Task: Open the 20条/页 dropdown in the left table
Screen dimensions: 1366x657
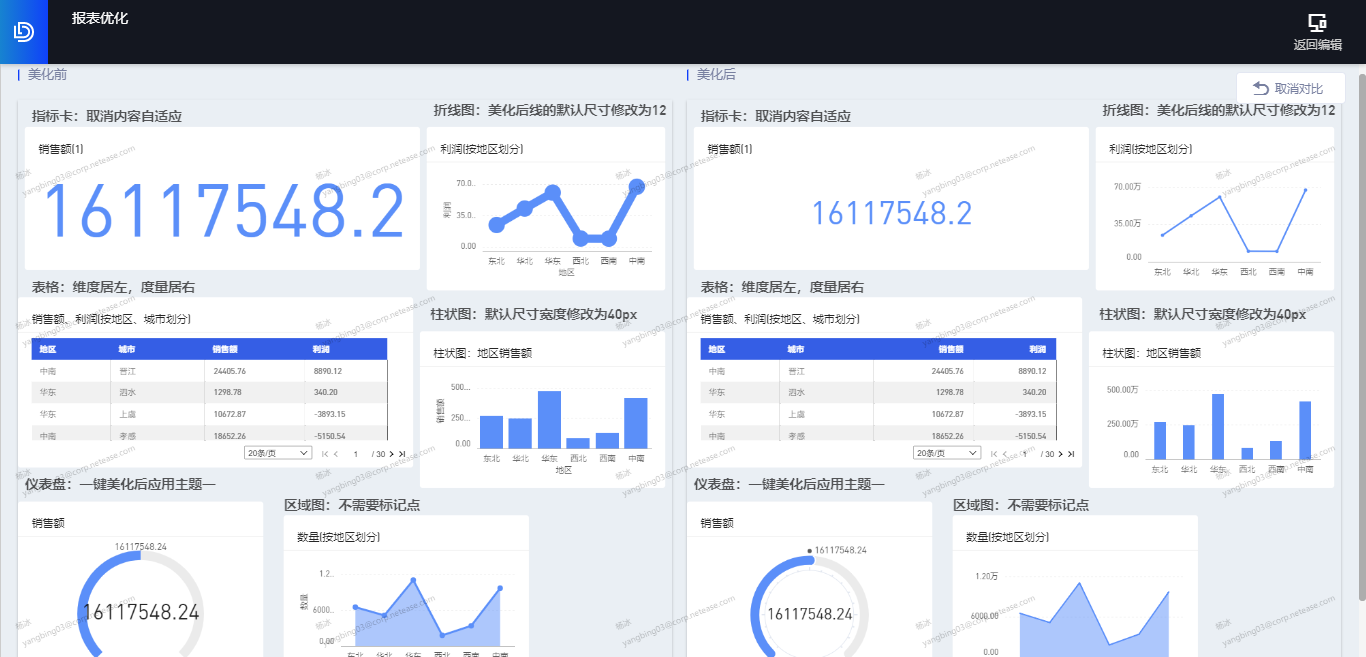Action: [x=277, y=453]
